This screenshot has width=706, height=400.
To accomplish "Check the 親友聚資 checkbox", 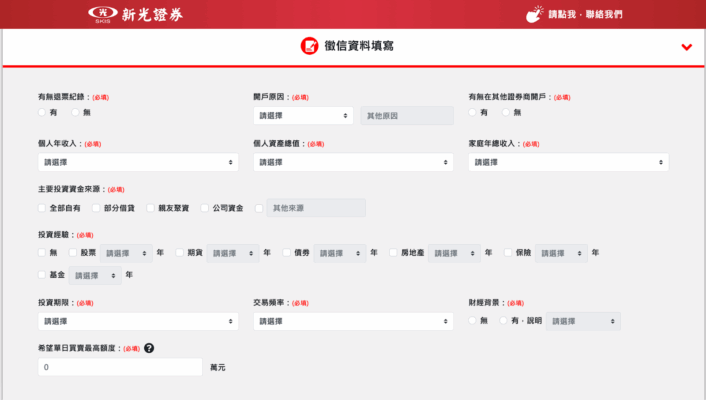I will [x=150, y=208].
